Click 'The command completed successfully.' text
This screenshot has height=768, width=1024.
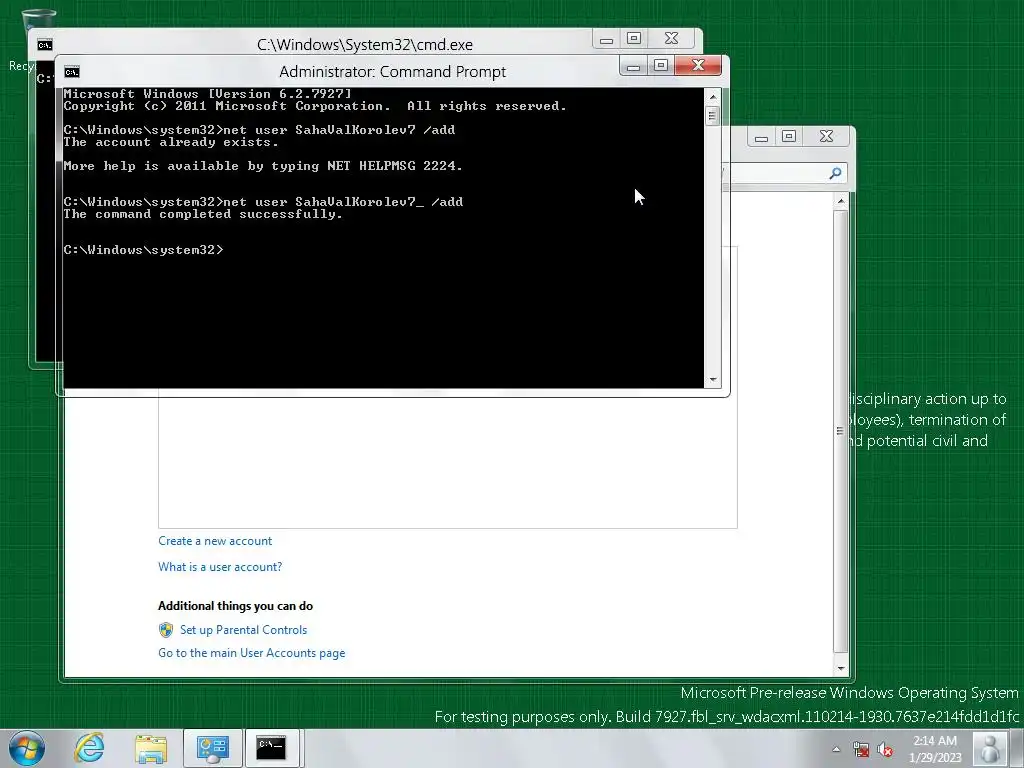tap(202, 214)
